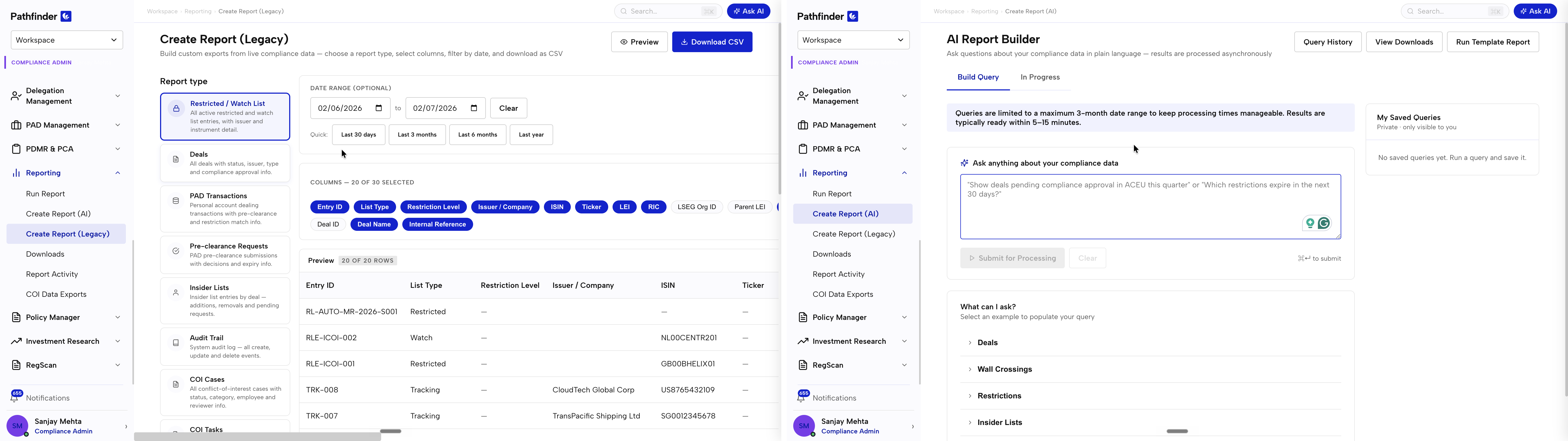Click the Investment Research trend icon in the AI Builder window
This screenshot has height=441, width=1568.
pyautogui.click(x=803, y=342)
